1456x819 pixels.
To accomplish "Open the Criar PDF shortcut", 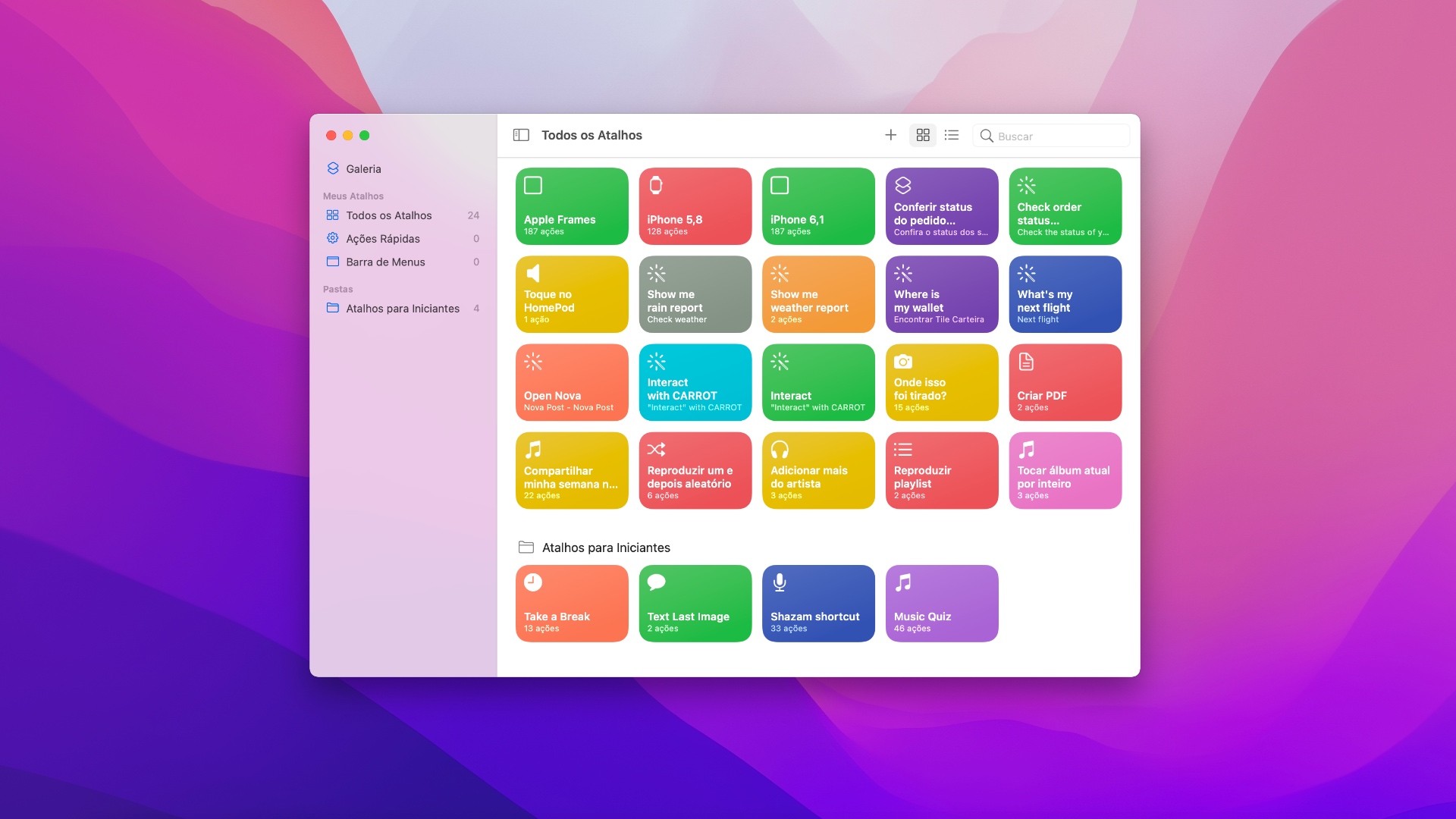I will 1064,382.
